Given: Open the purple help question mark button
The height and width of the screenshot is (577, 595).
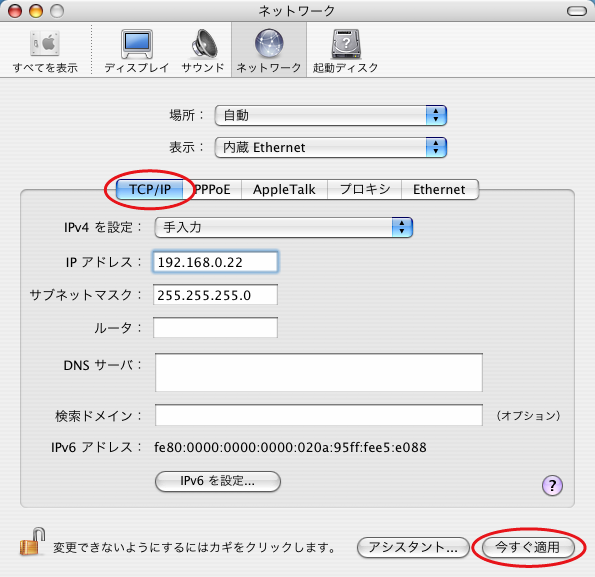Looking at the screenshot, I should (552, 486).
